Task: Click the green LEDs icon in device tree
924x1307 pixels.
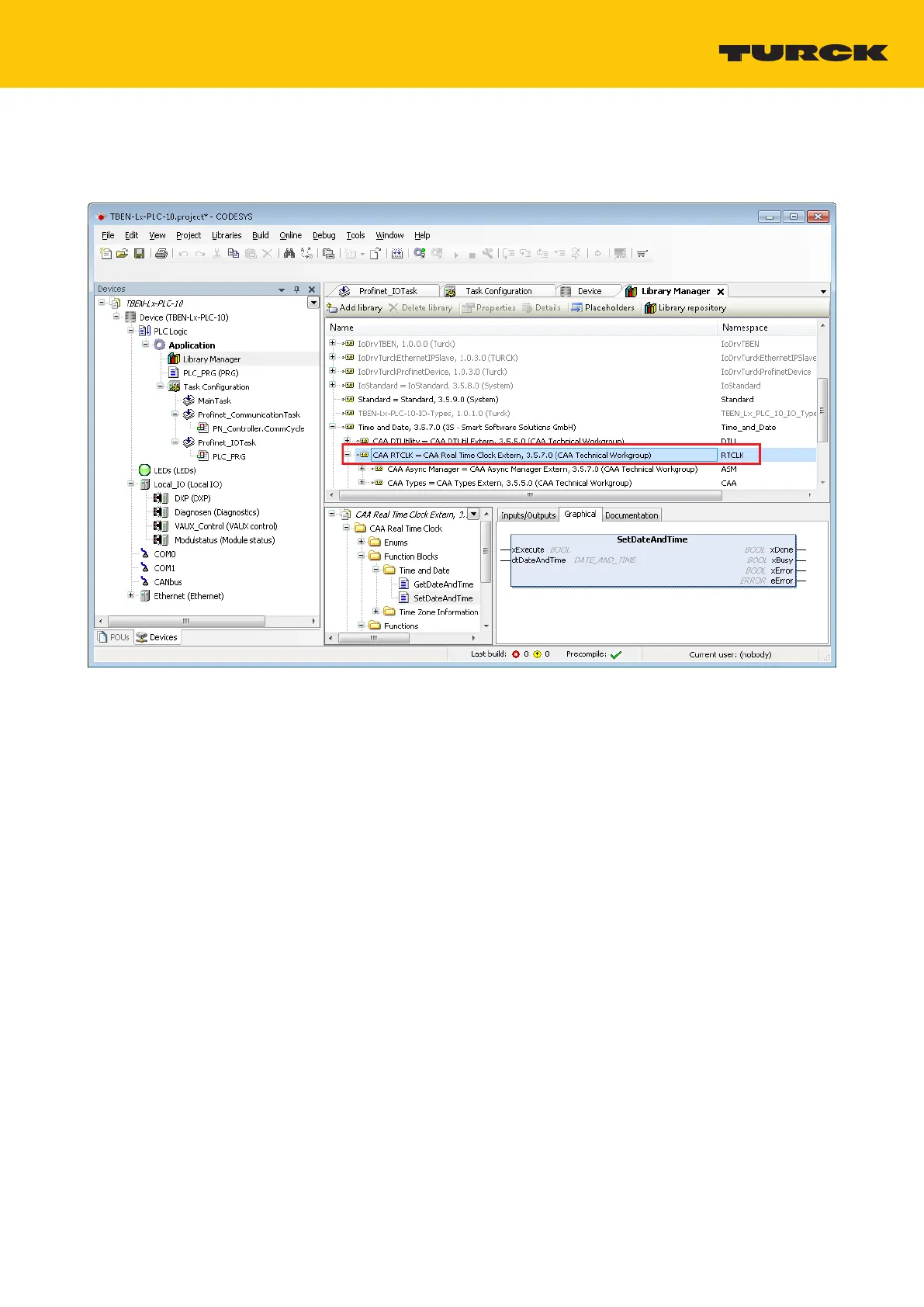Action: (x=144, y=470)
